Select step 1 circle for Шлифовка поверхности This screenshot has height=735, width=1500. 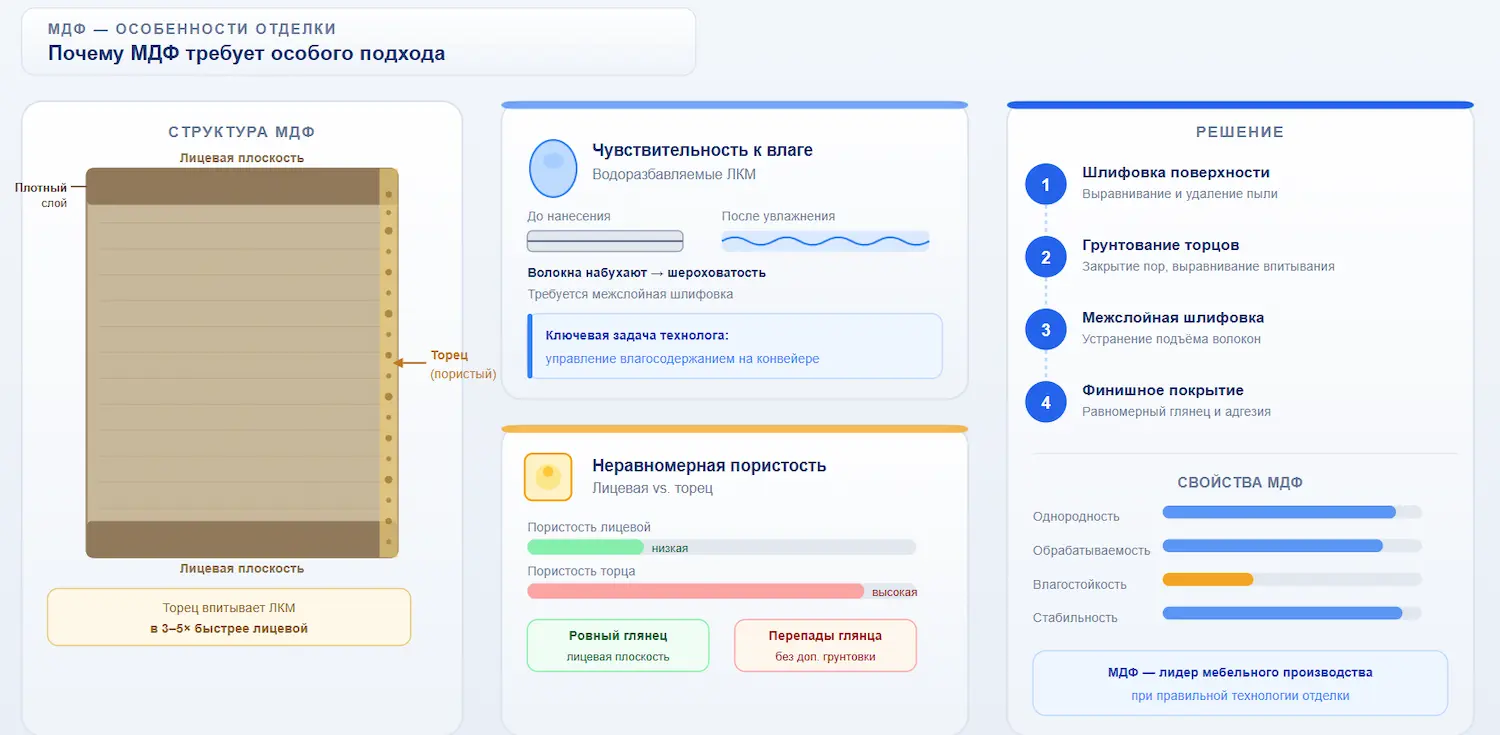(x=1046, y=184)
